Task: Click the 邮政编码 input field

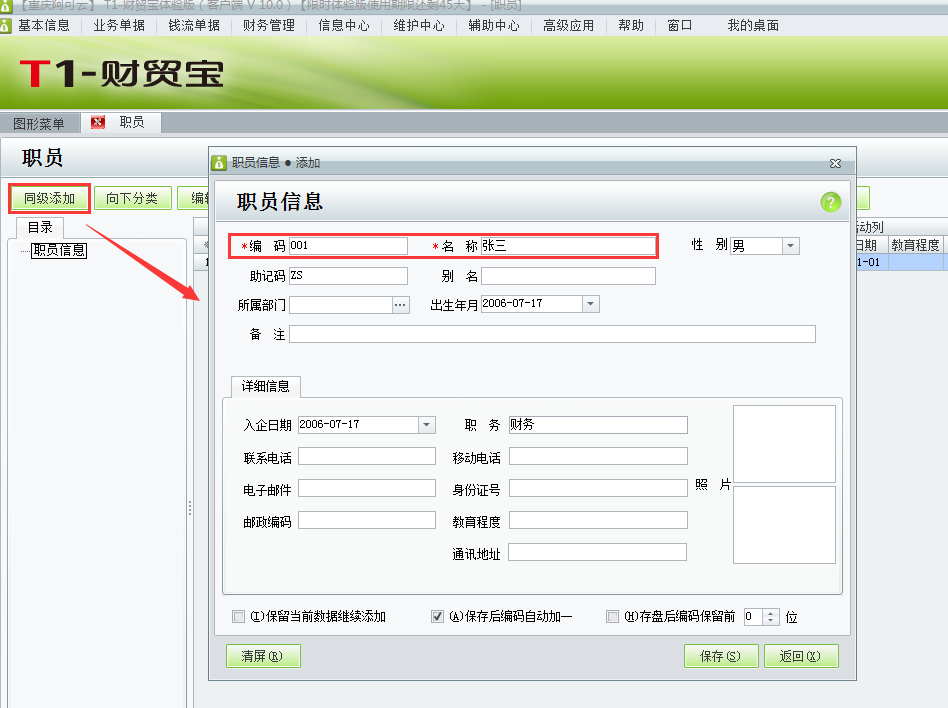Action: (367, 520)
